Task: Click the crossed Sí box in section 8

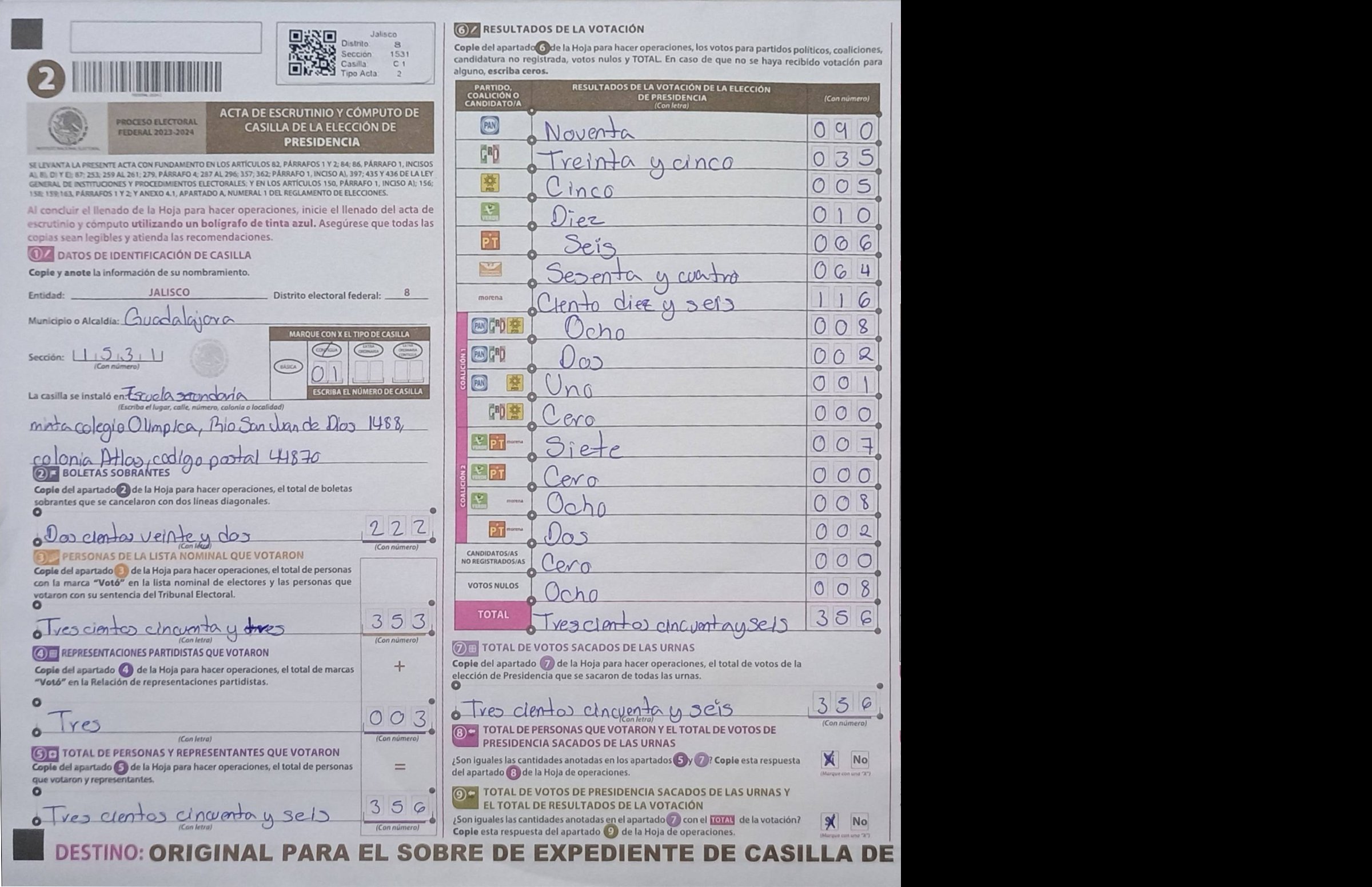Action: [x=829, y=760]
